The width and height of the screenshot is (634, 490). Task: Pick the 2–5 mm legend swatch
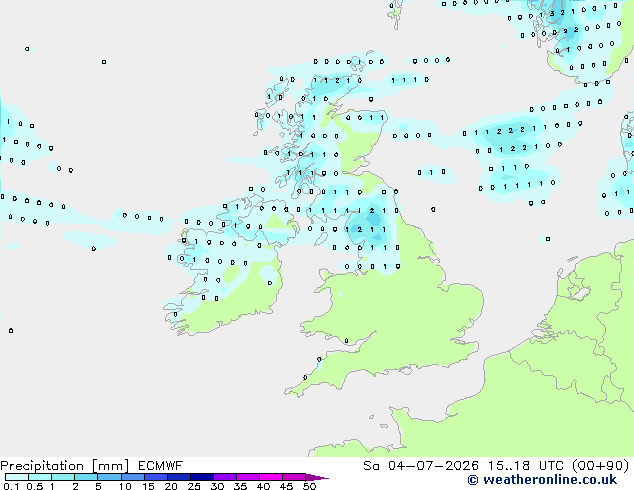tap(86, 477)
